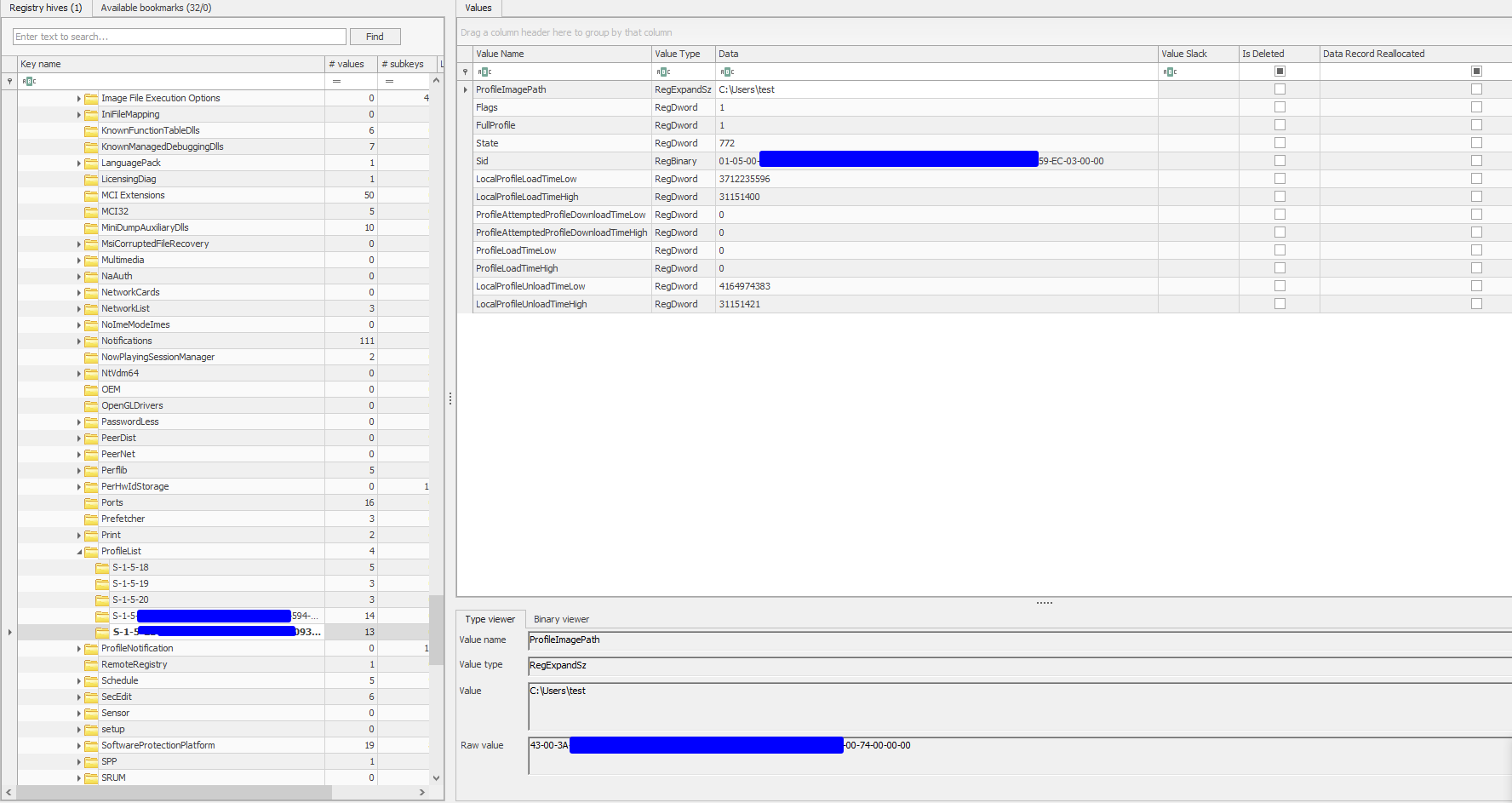
Task: Click the equals operator icon under # values
Action: pos(336,81)
